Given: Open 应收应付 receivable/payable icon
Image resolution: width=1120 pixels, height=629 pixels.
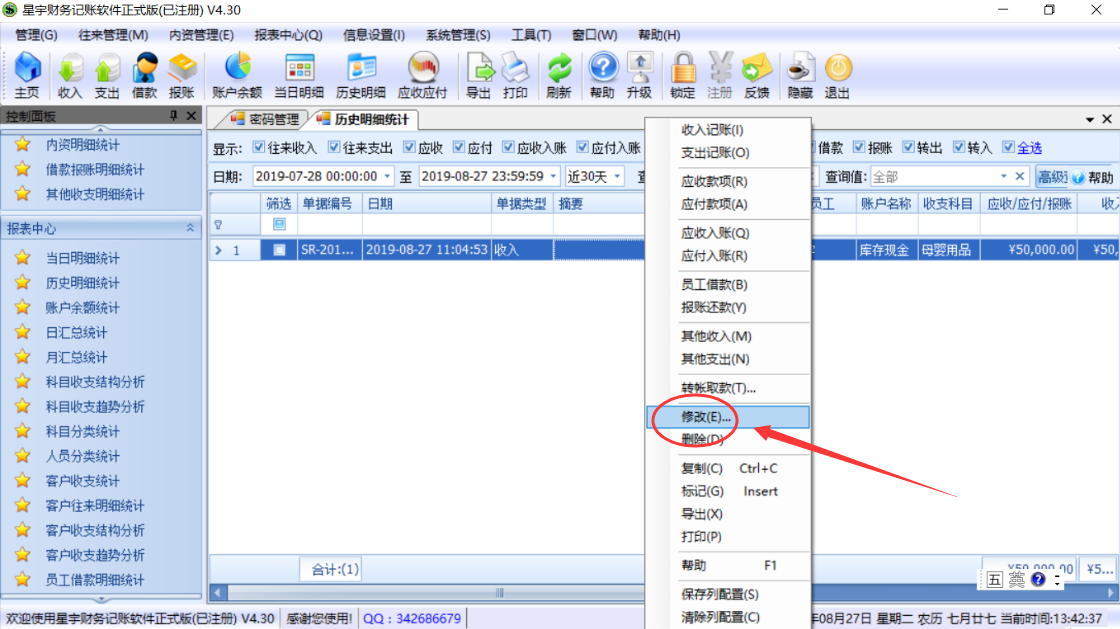Looking at the screenshot, I should 422,75.
